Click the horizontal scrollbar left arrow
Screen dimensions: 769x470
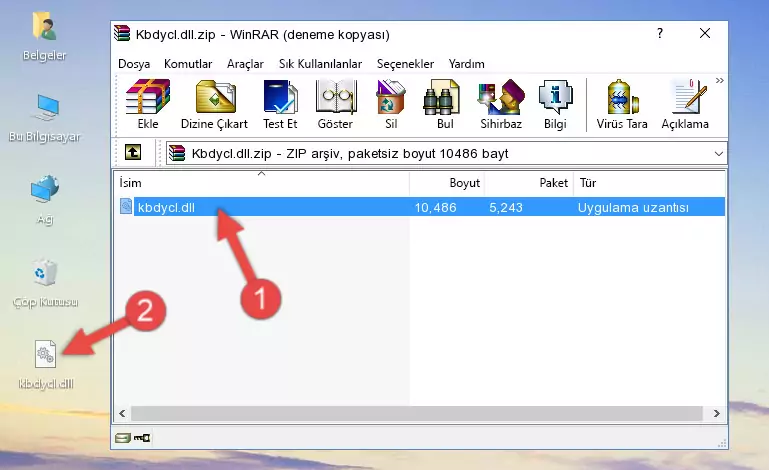click(x=123, y=414)
